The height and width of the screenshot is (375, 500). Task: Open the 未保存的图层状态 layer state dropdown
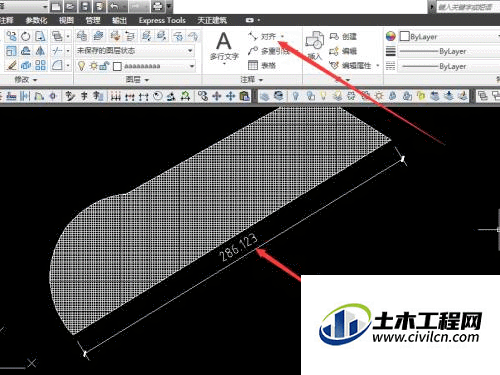[135, 51]
